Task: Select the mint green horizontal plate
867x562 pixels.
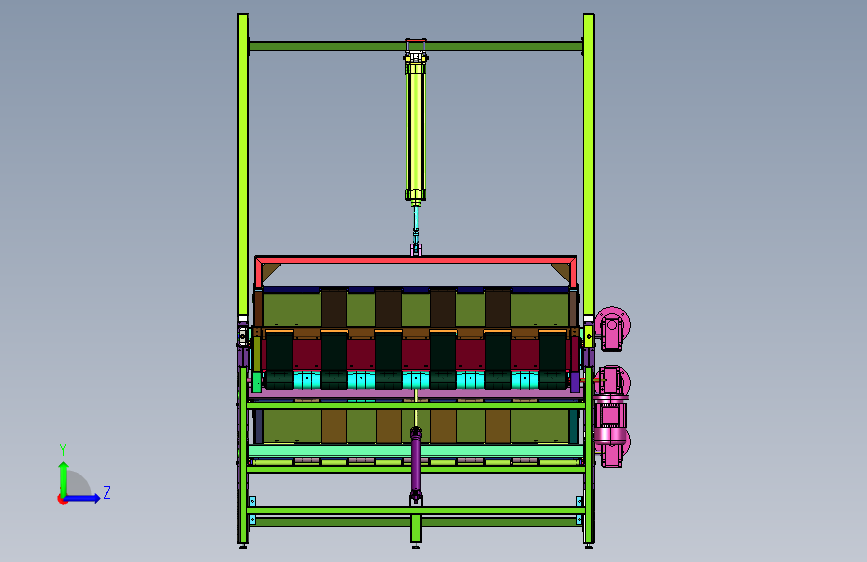Action: [x=416, y=451]
